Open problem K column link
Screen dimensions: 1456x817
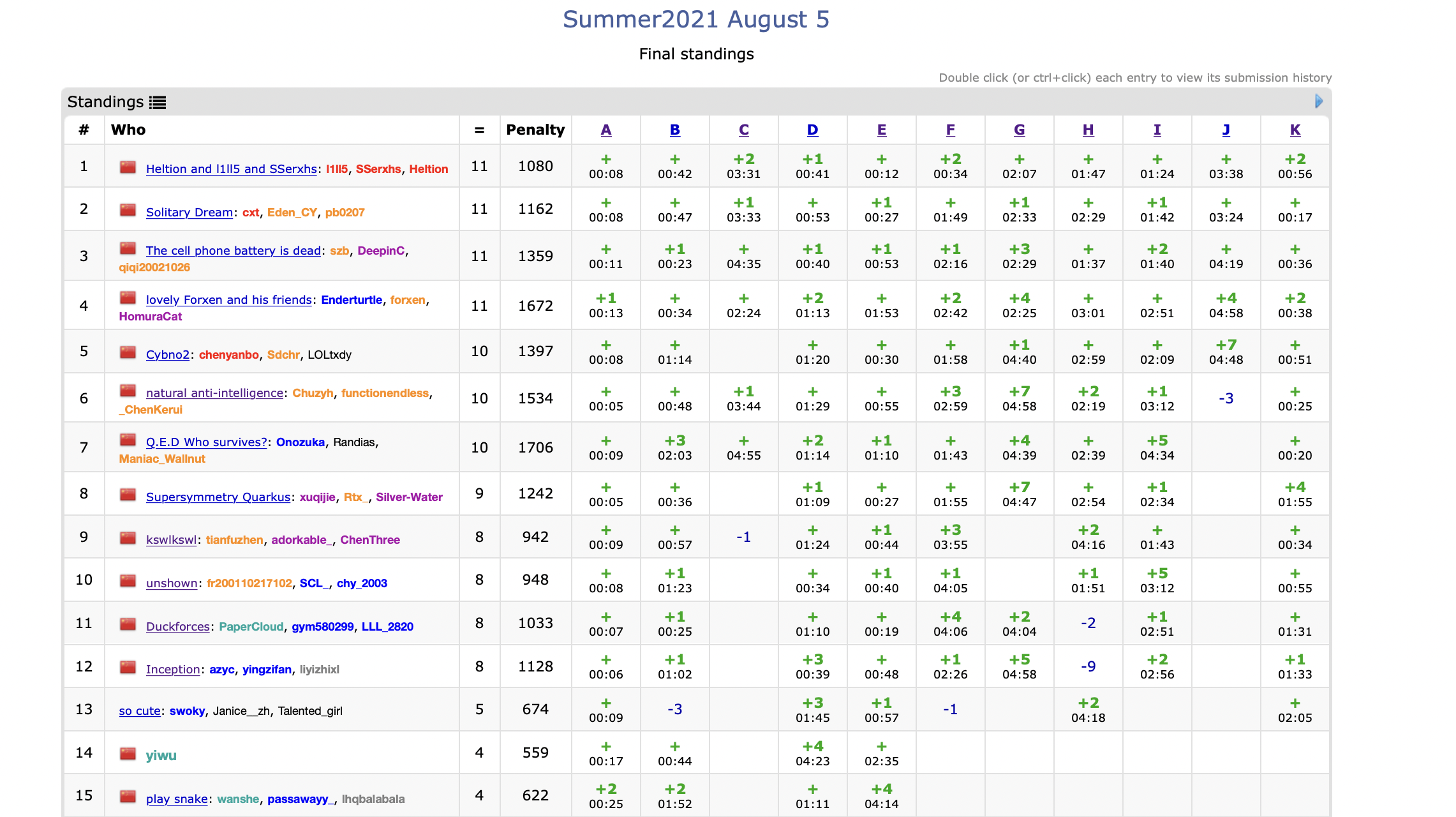(x=1295, y=130)
